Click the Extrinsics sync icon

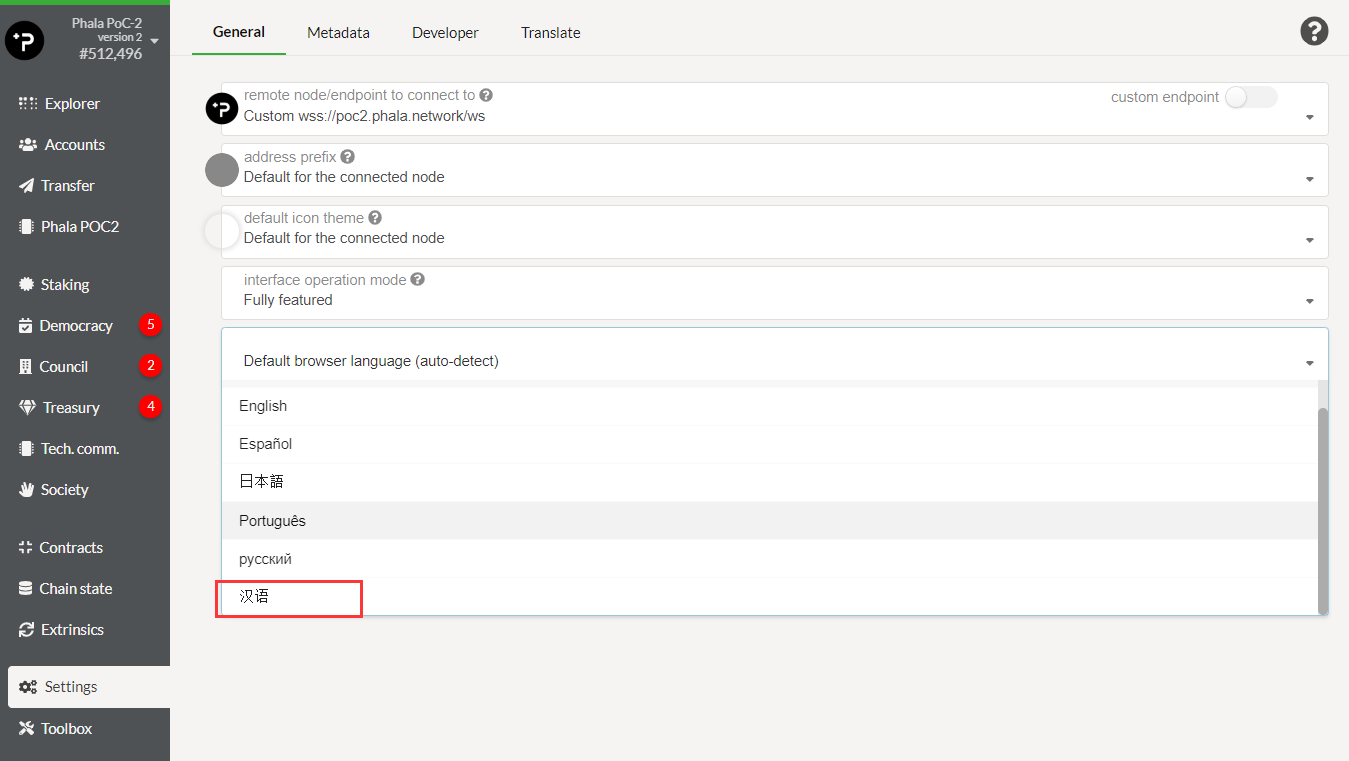tap(26, 630)
